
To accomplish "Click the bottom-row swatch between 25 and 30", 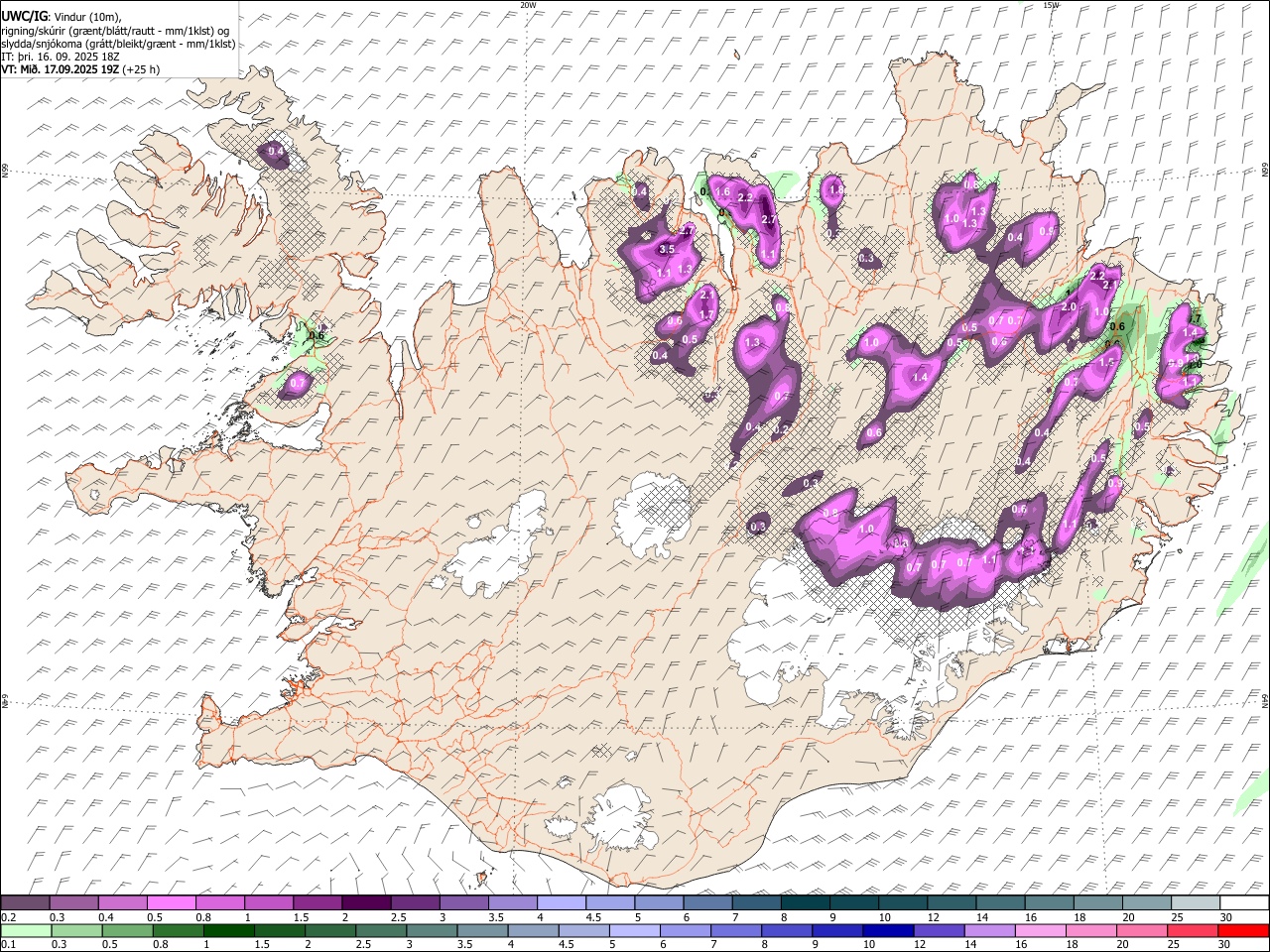I will click(1193, 930).
